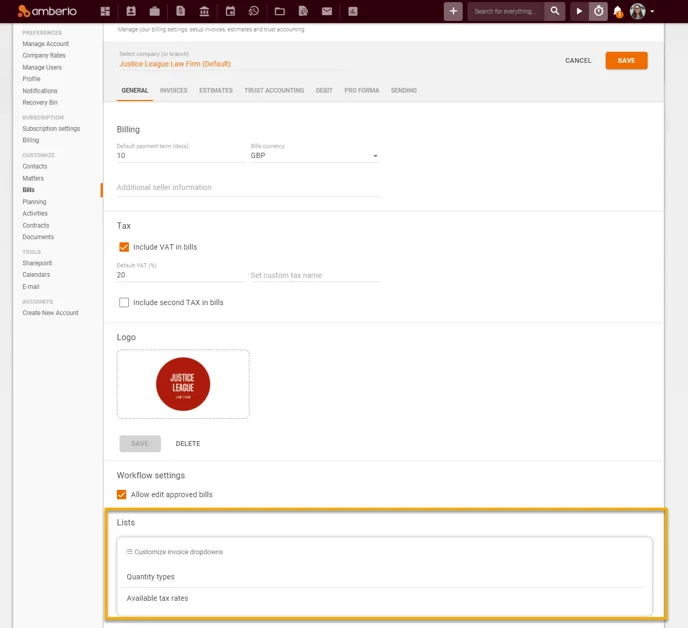Open the stopwatch timer icon
Screen dimensions: 688x628
coord(598,11)
